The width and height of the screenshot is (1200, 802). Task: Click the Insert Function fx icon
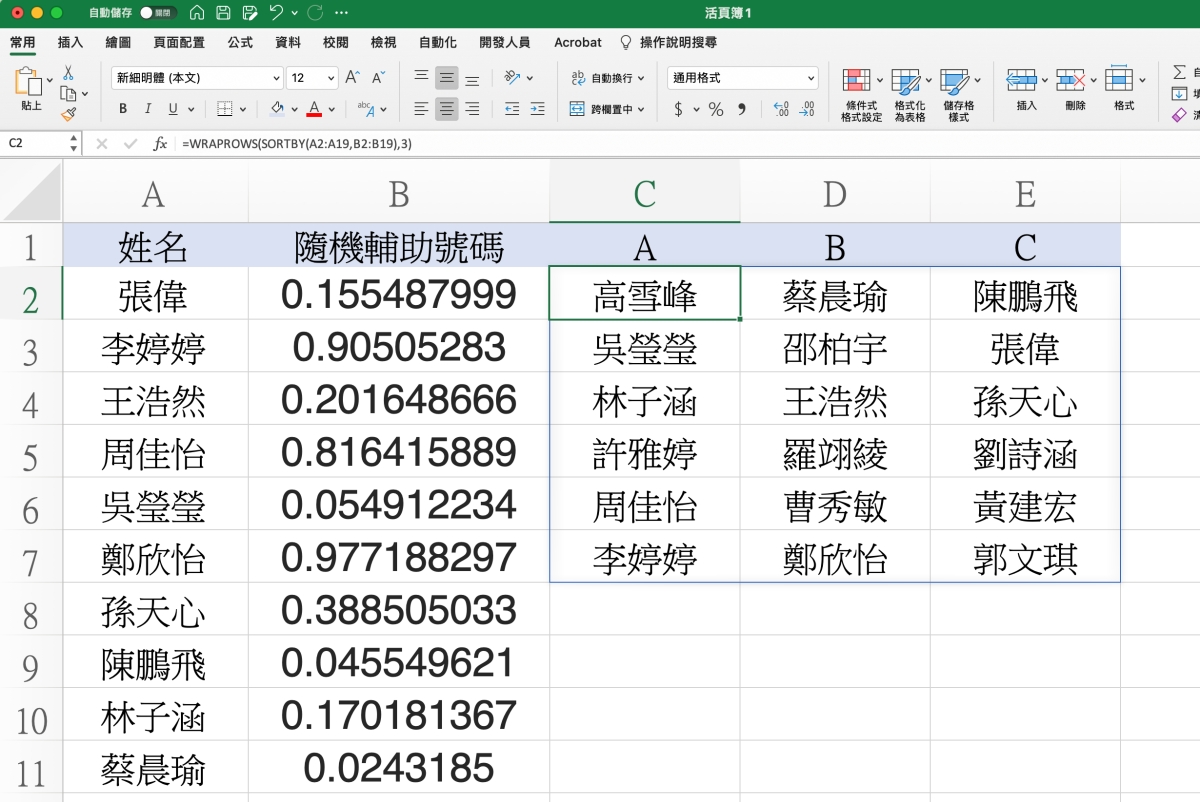tap(160, 144)
